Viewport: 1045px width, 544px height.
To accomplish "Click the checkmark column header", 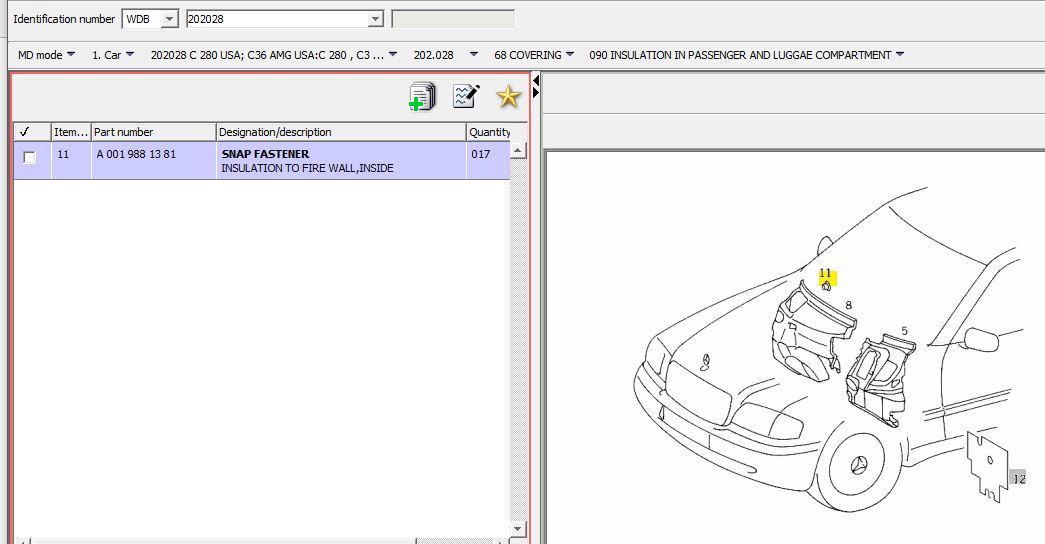I will click(24, 132).
